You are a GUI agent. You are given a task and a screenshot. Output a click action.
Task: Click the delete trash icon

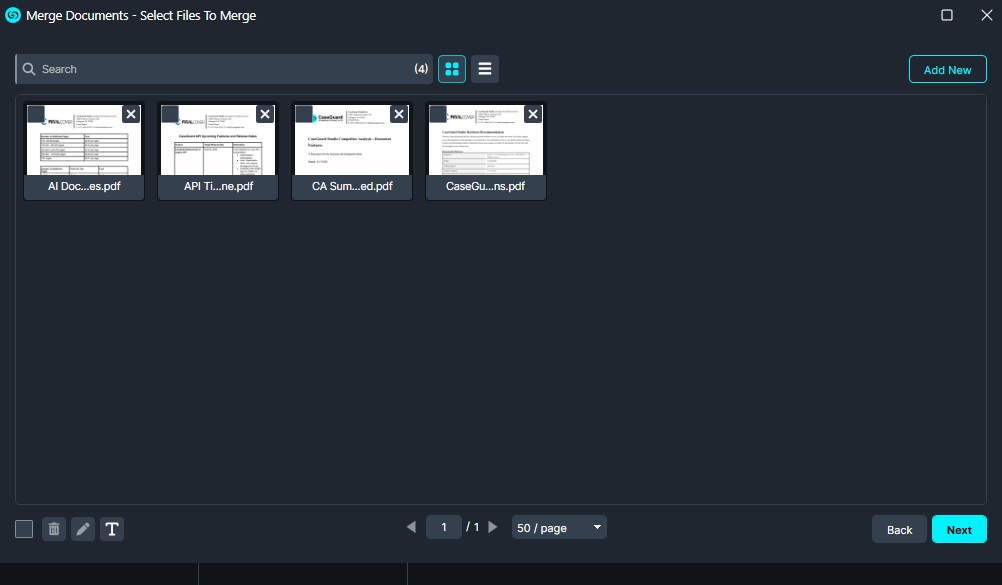[54, 528]
